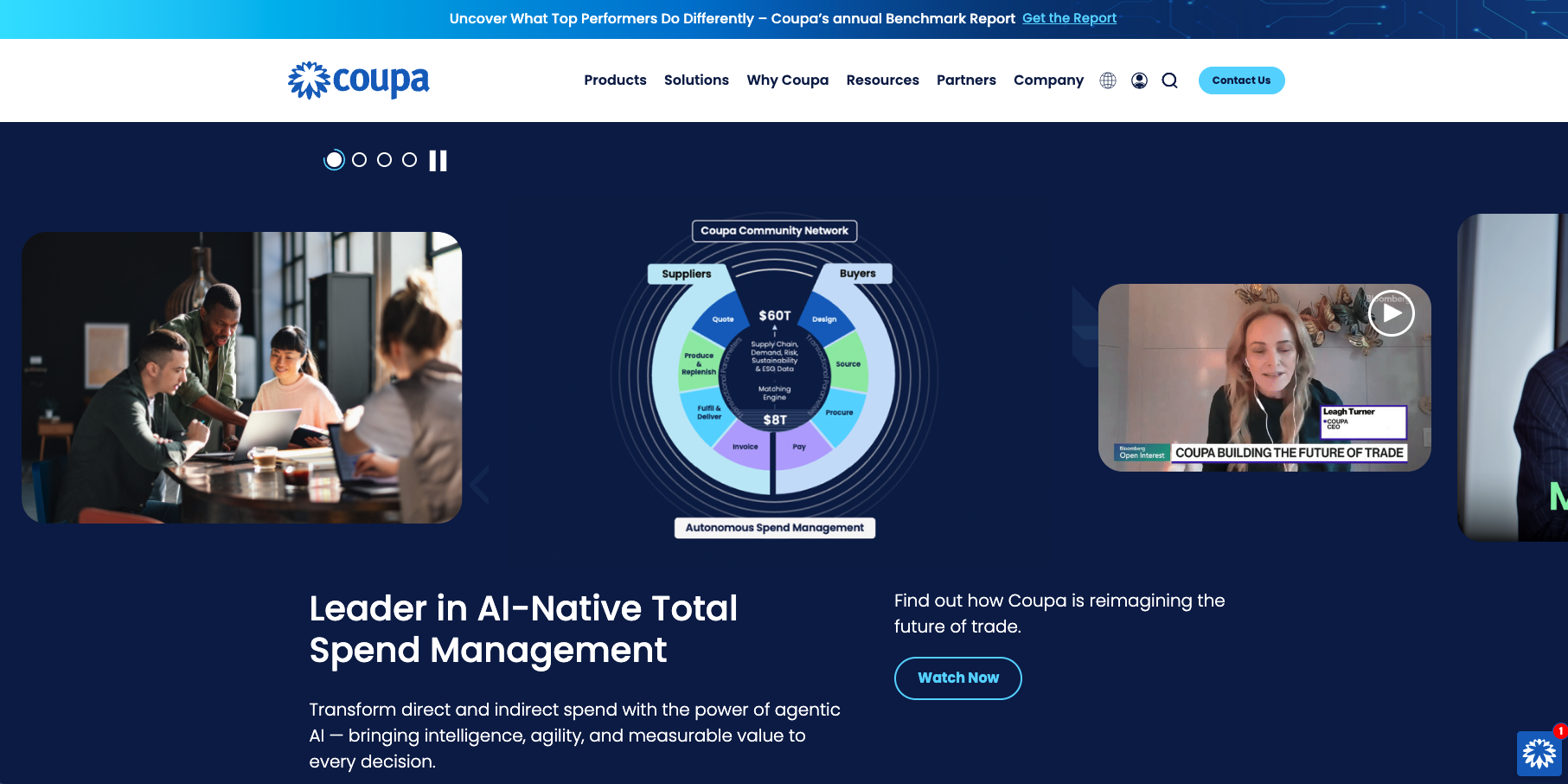Pause the carousel autoplay
Screen dimensions: 1568x784
[438, 161]
